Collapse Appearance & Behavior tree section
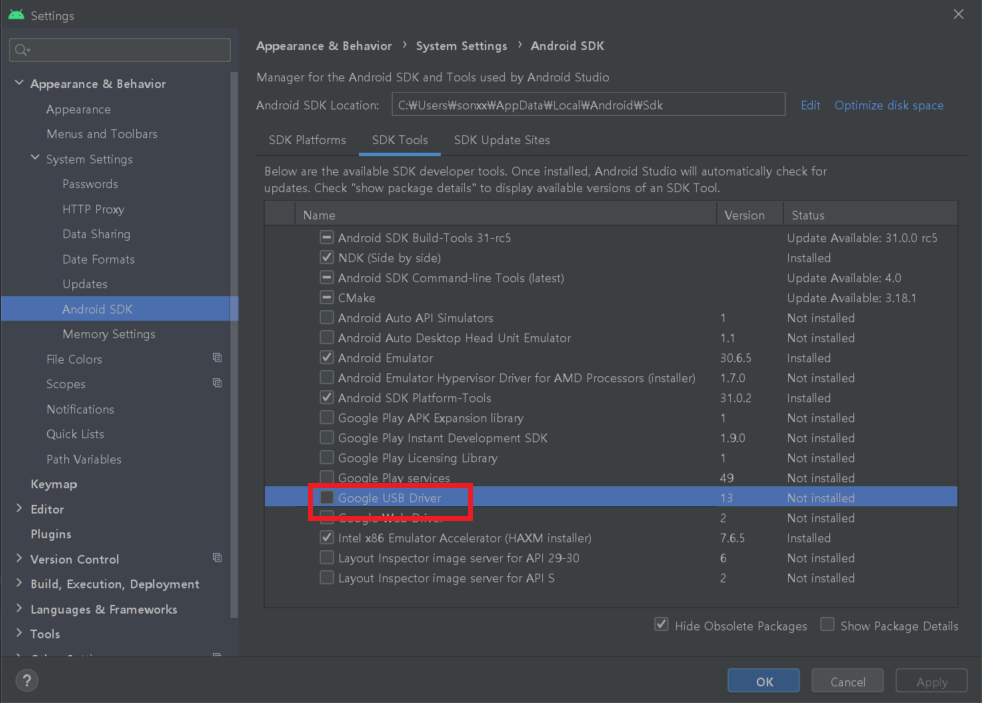Image resolution: width=982 pixels, height=703 pixels. [x=19, y=83]
